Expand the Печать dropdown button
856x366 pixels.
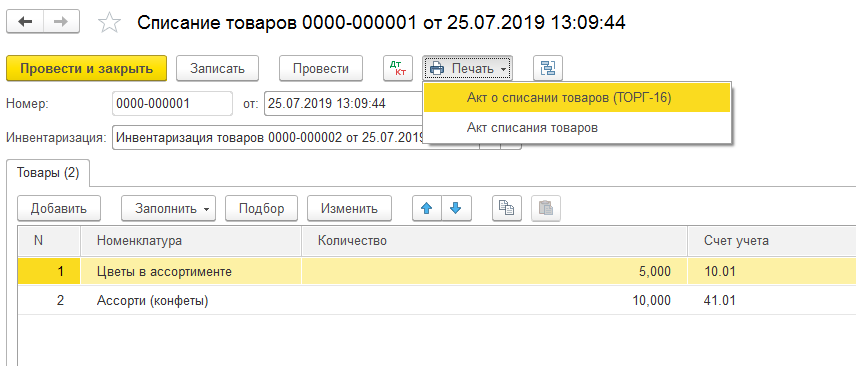pyautogui.click(x=467, y=69)
